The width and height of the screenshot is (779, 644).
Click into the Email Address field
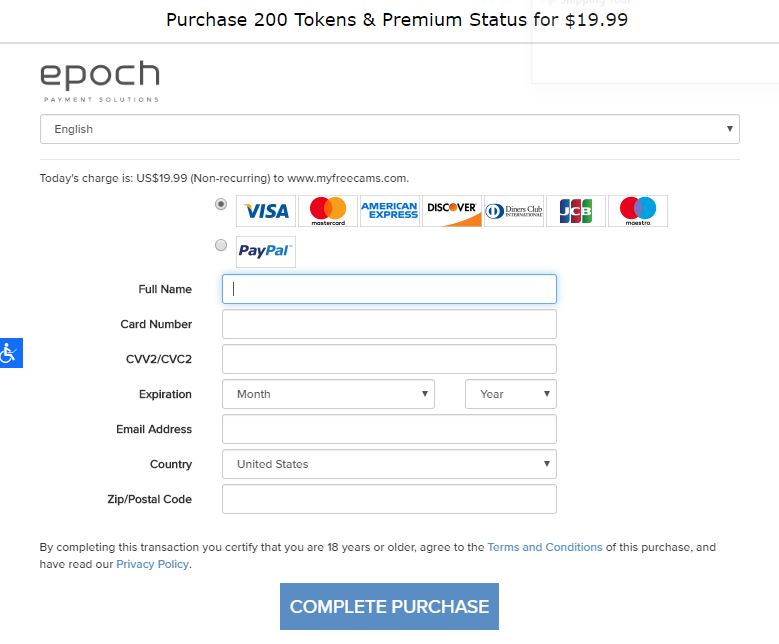(x=390, y=429)
